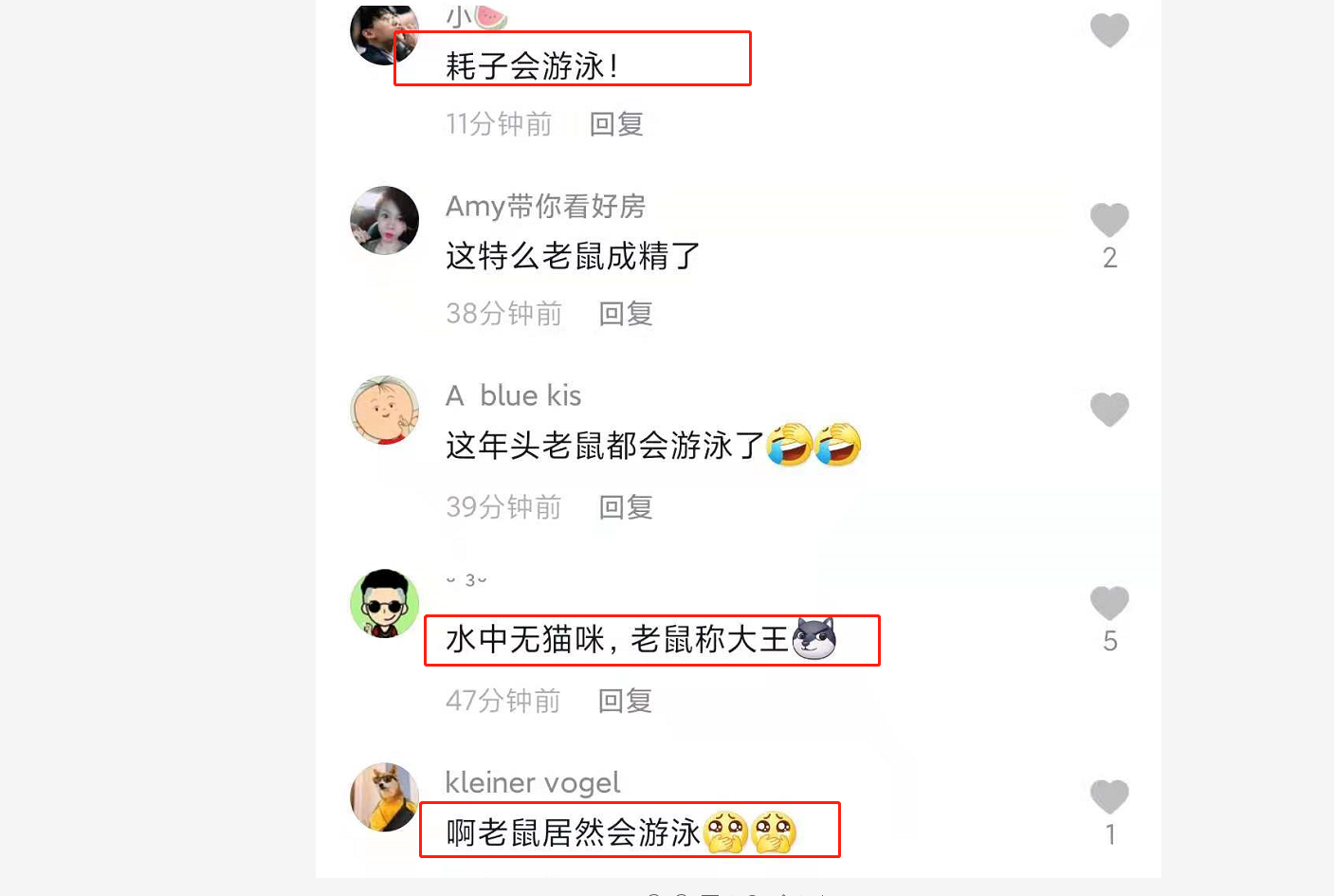Like kleiner vogel's comment heart
The height and width of the screenshot is (896, 1334).
pos(1109,796)
